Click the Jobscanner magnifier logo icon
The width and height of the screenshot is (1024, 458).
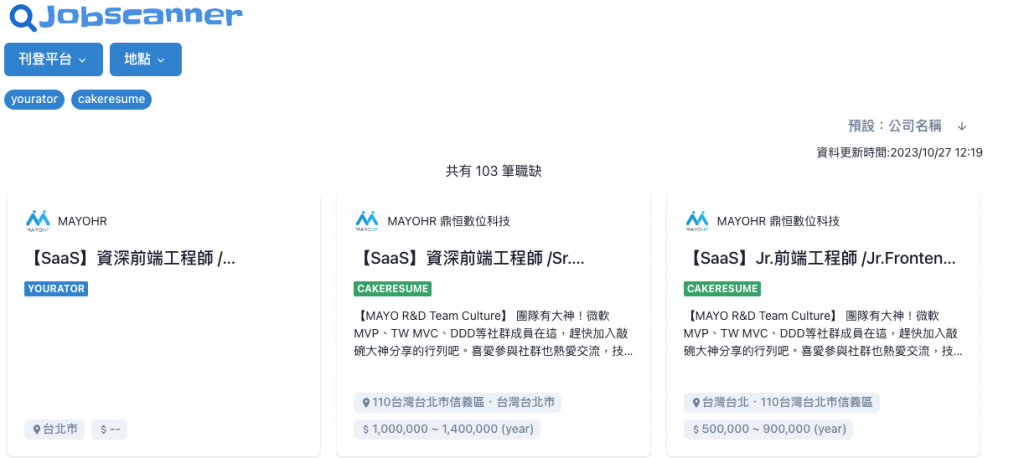(24, 18)
